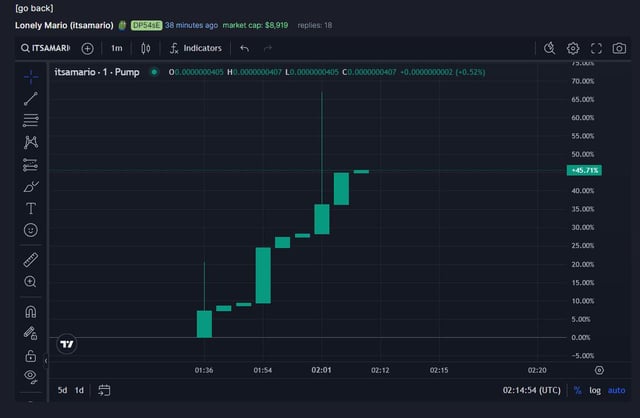This screenshot has height=418, width=640.
Task: Select the ruler measure tool
Action: (31, 260)
